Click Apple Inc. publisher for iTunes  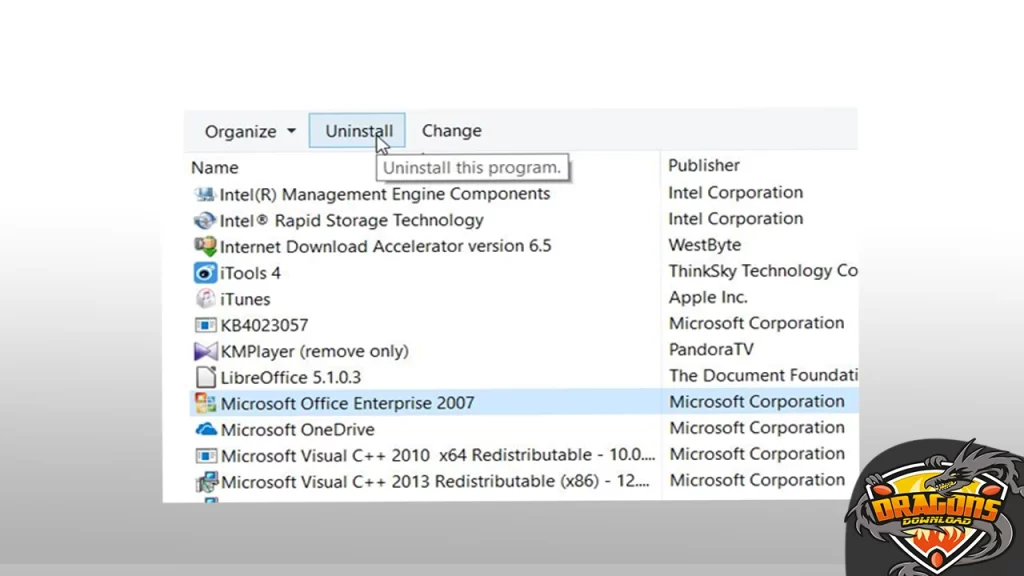point(708,297)
